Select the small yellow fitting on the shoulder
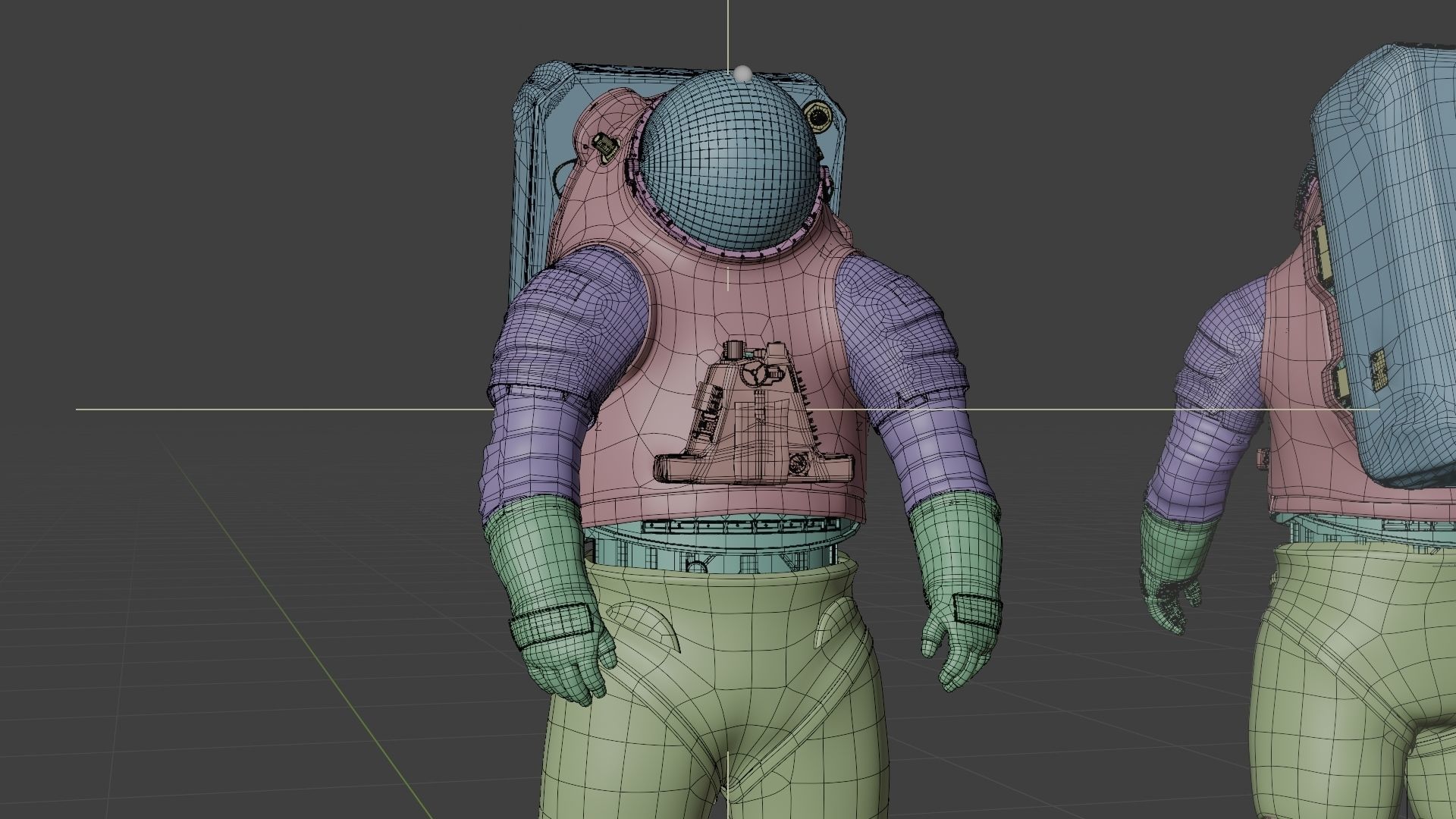Image resolution: width=1456 pixels, height=819 pixels. click(x=604, y=145)
